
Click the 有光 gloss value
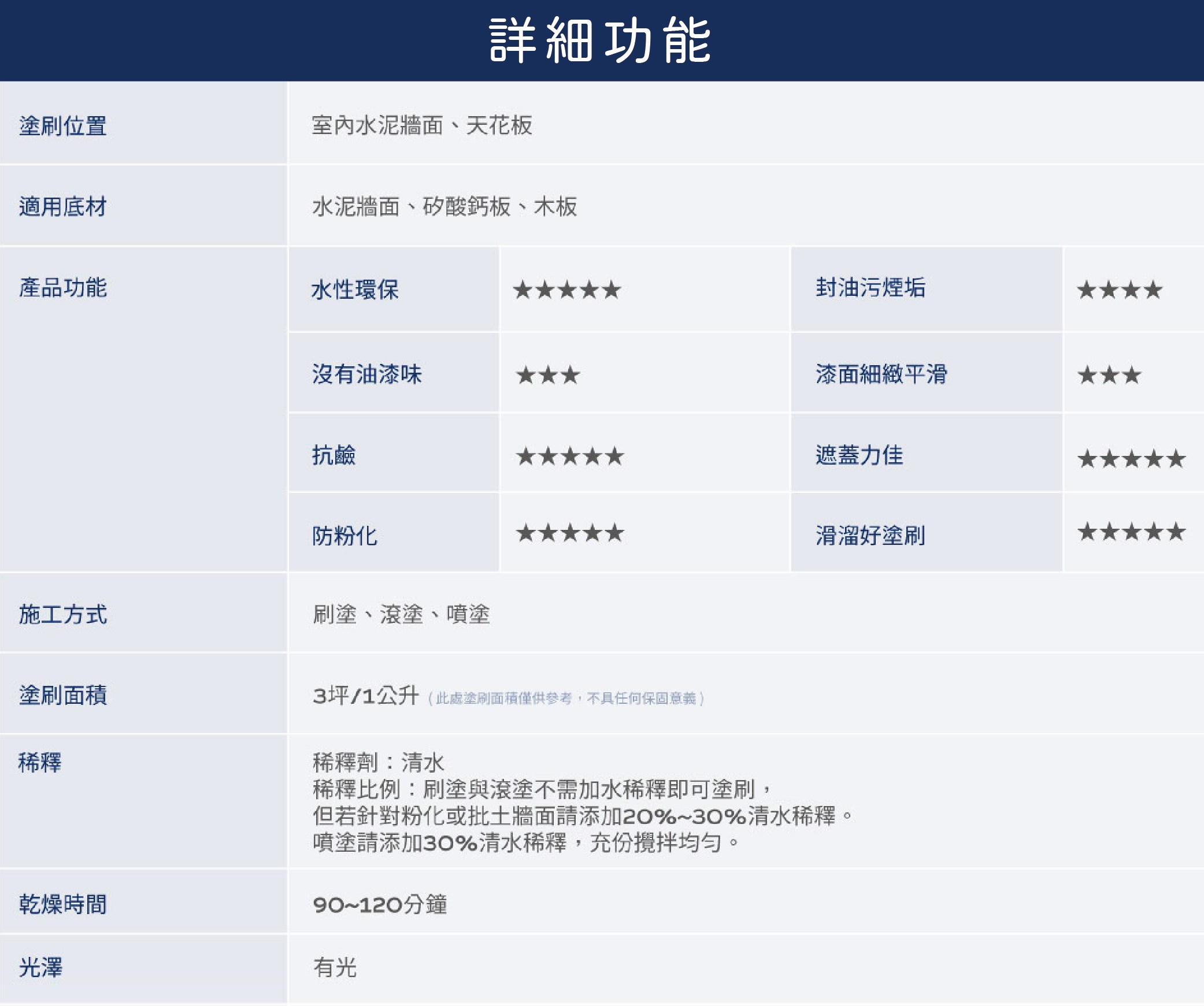(x=335, y=967)
